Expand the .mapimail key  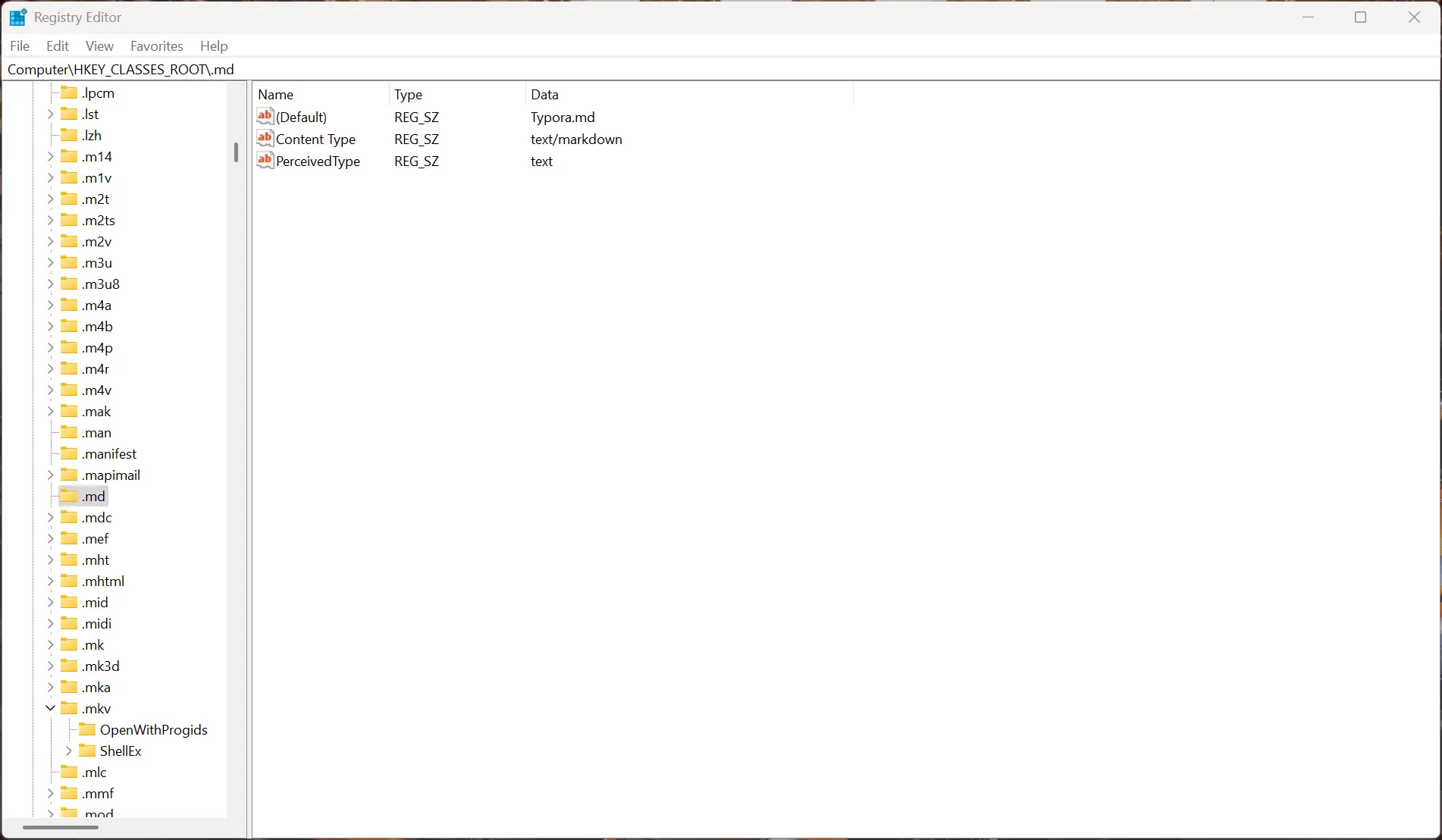click(50, 475)
